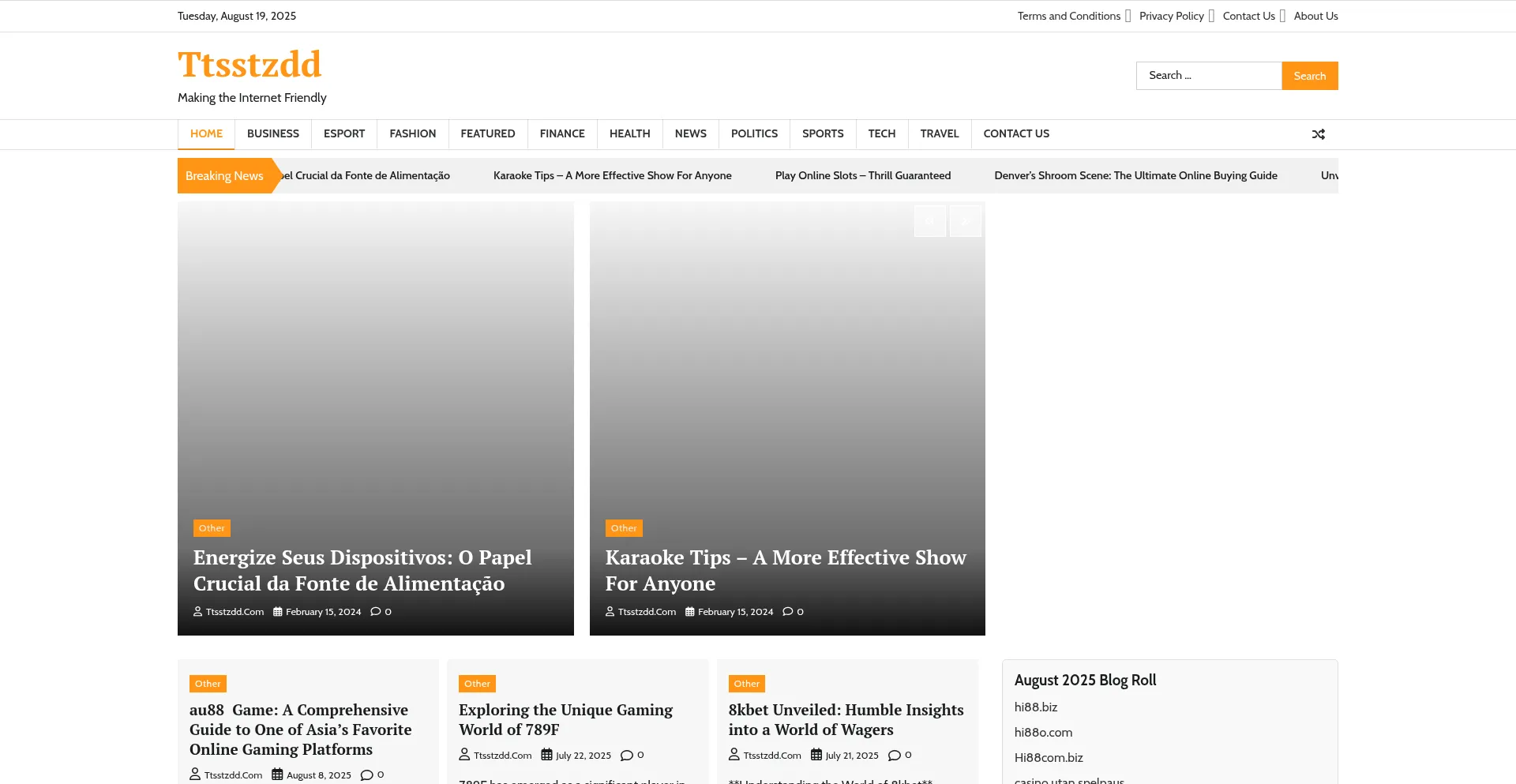Open the TRAVEL category

[x=940, y=133]
